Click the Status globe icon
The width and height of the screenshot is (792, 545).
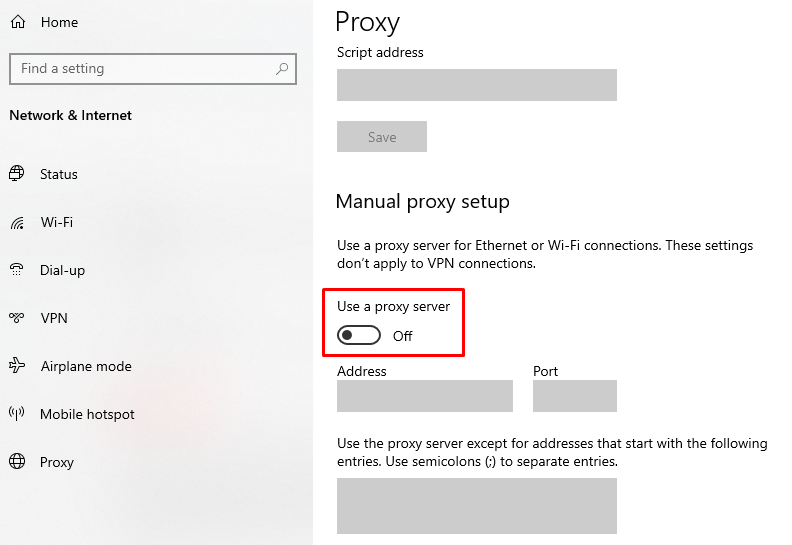tap(17, 174)
